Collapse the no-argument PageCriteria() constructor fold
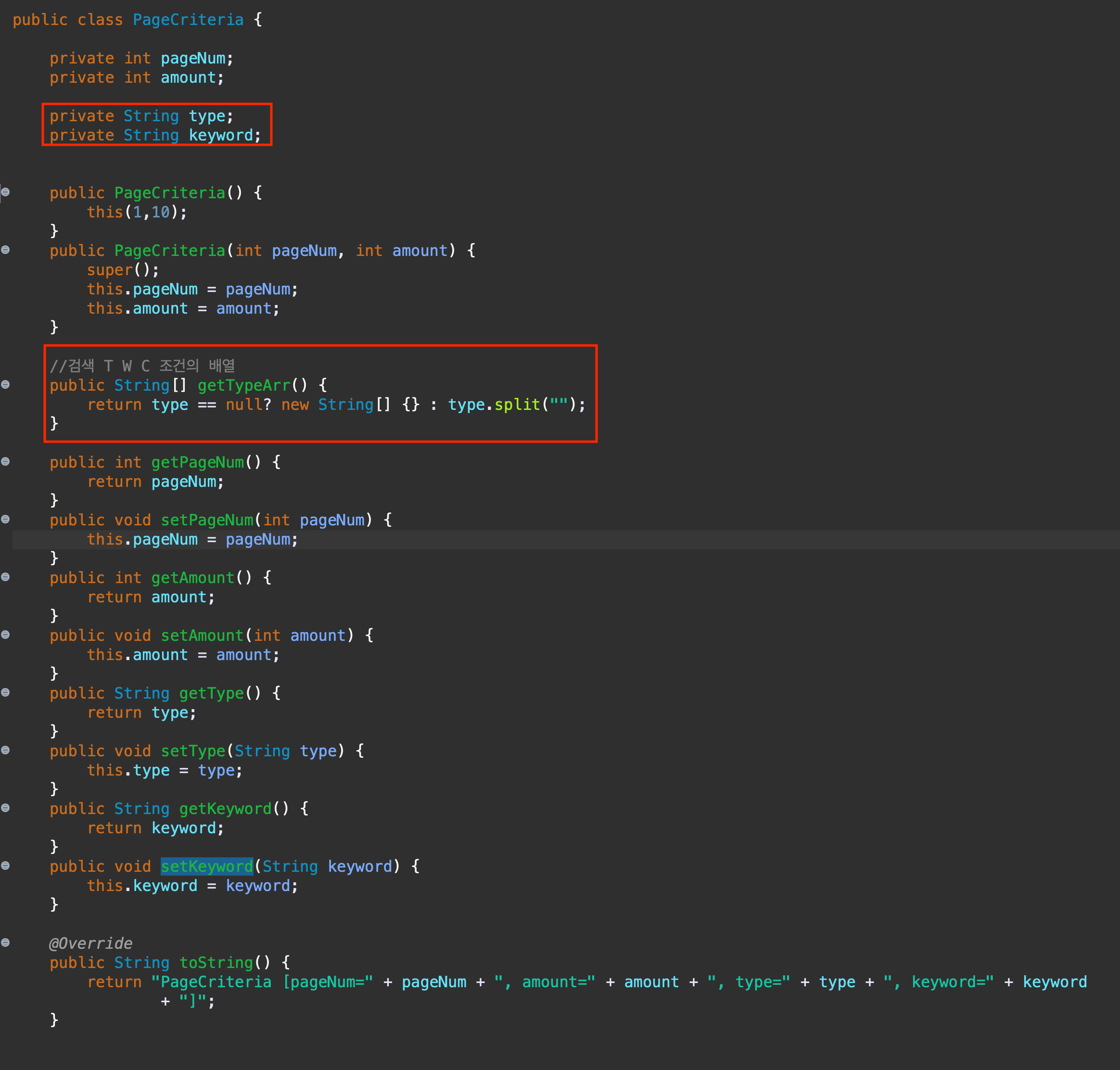Screen dimensions: 1120x1070 coord(5,192)
